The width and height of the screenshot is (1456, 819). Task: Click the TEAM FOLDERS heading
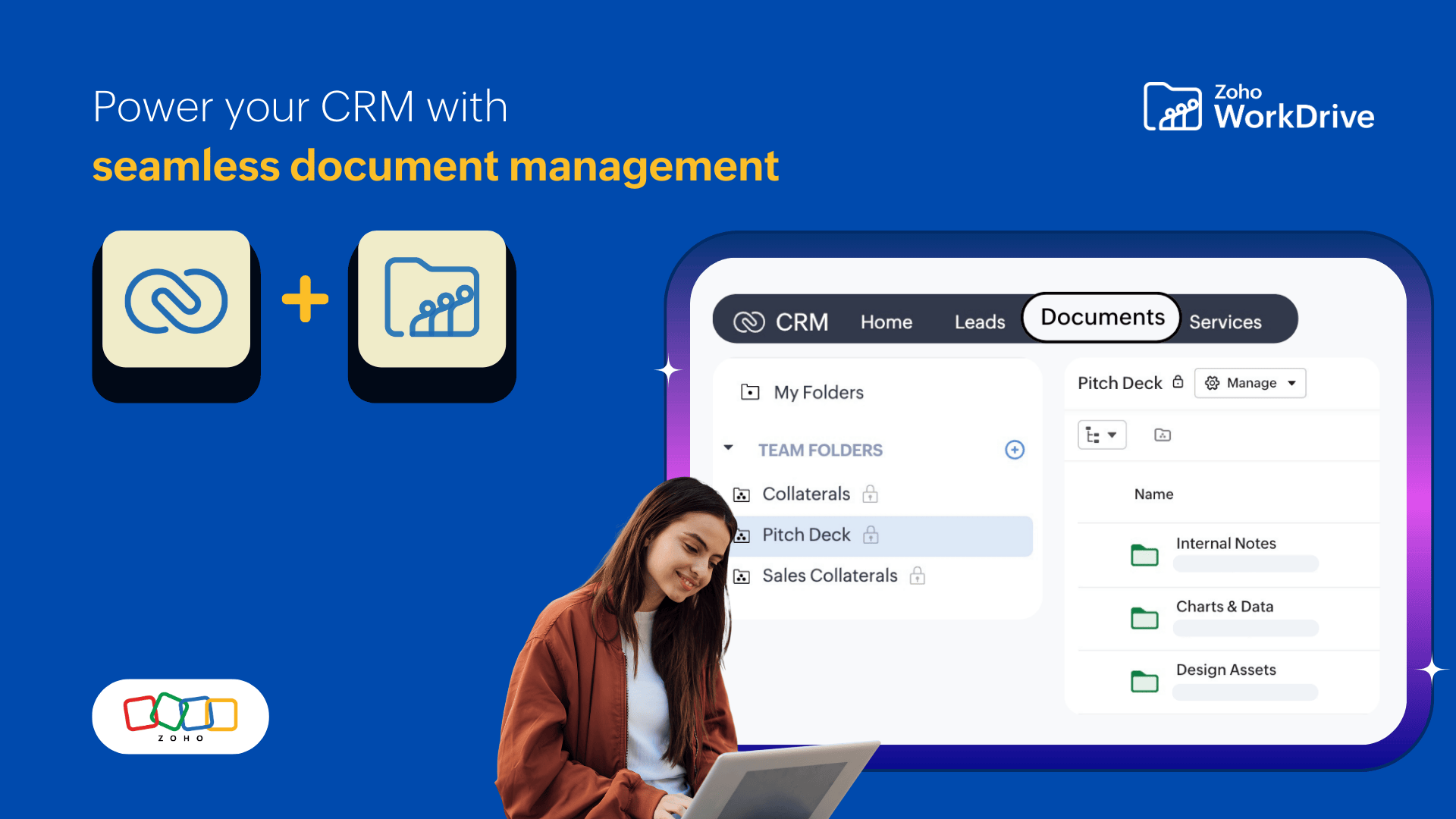coord(821,450)
